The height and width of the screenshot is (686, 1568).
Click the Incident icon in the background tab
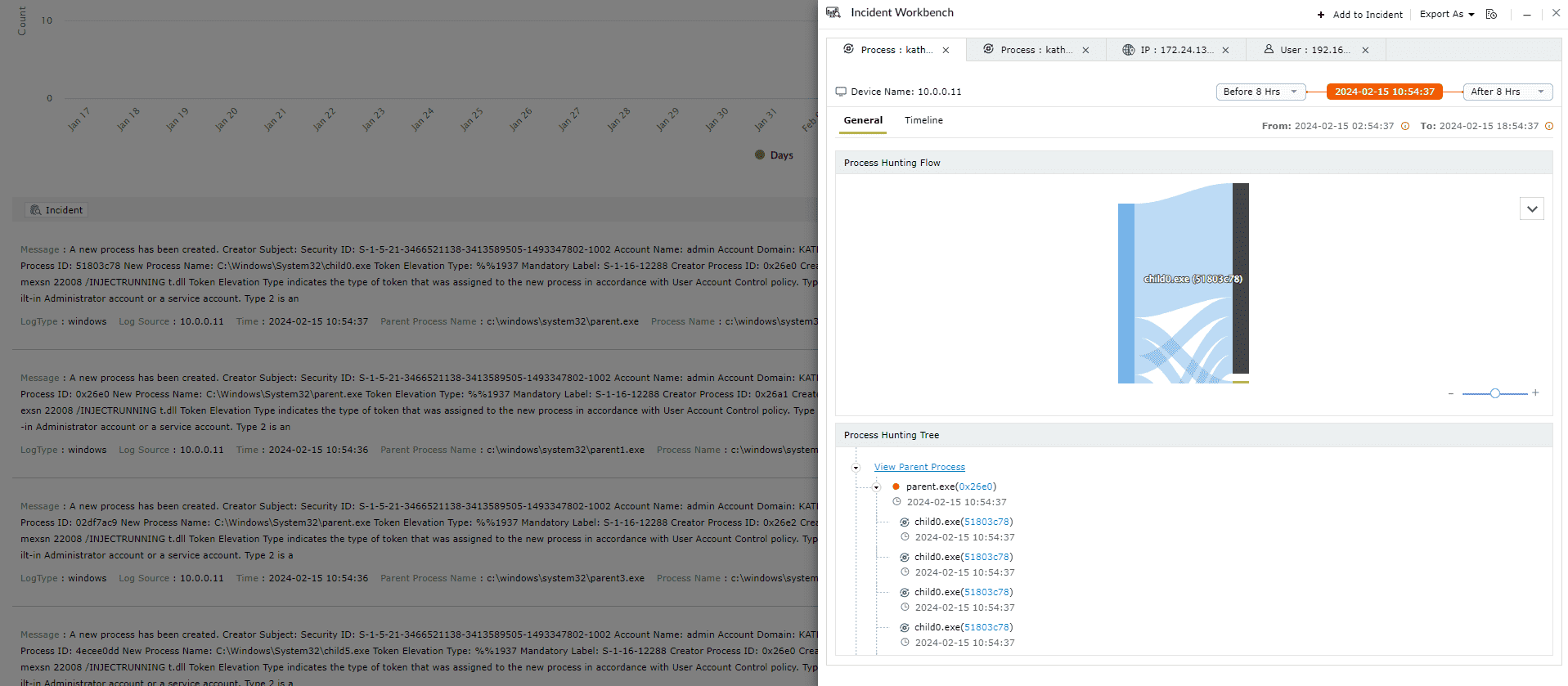pos(36,210)
